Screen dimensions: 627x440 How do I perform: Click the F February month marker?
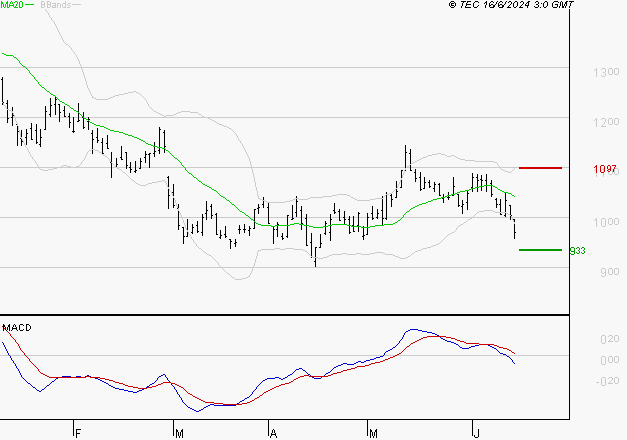tap(78, 434)
